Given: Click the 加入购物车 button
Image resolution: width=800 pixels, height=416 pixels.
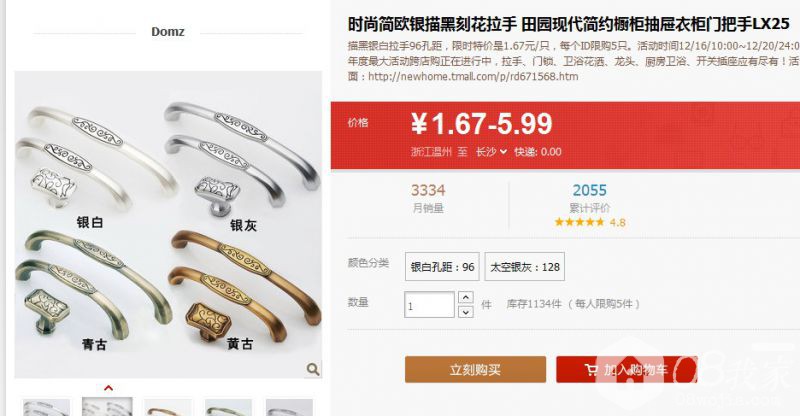Looking at the screenshot, I should (627, 370).
